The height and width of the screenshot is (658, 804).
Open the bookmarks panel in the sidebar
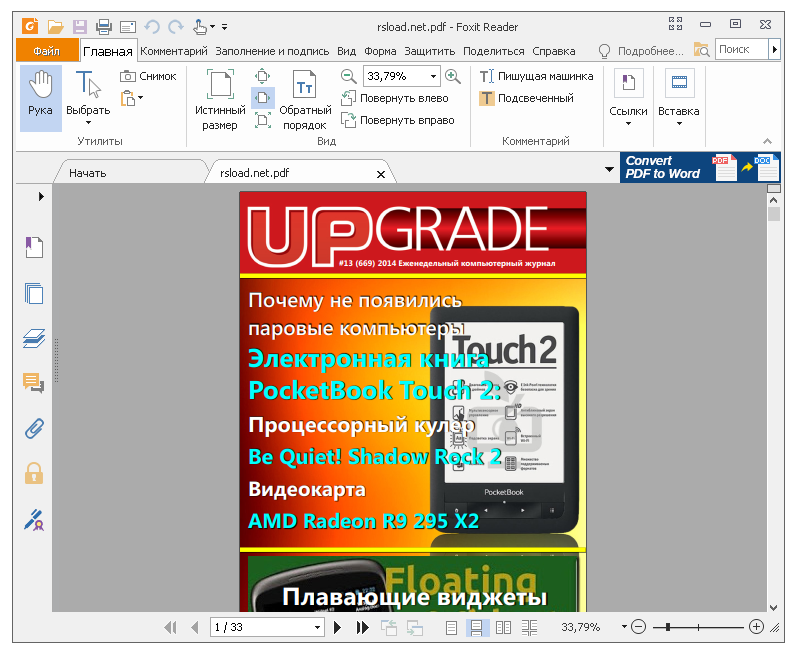34,247
